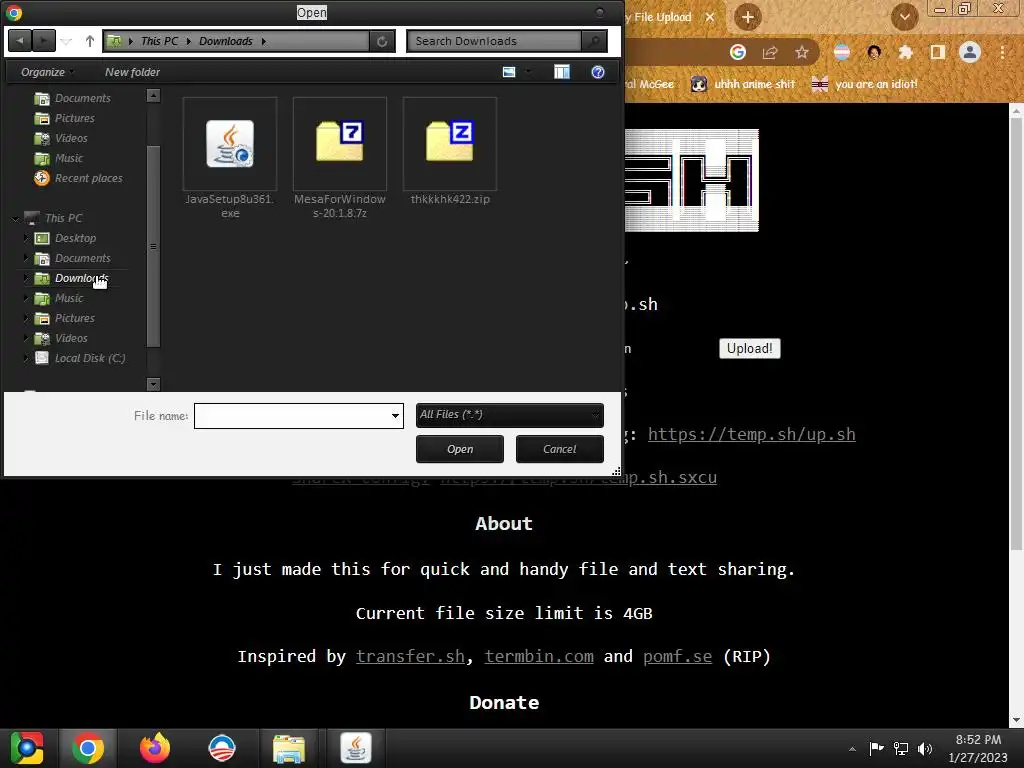Click Upload! button on webpage
This screenshot has width=1024, height=768.
[750, 348]
